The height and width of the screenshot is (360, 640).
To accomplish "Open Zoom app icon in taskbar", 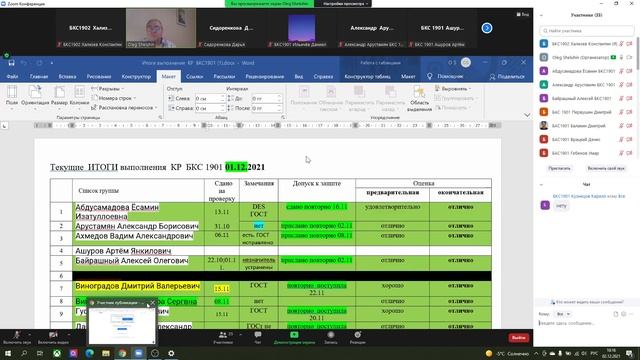I will click(x=138, y=353).
